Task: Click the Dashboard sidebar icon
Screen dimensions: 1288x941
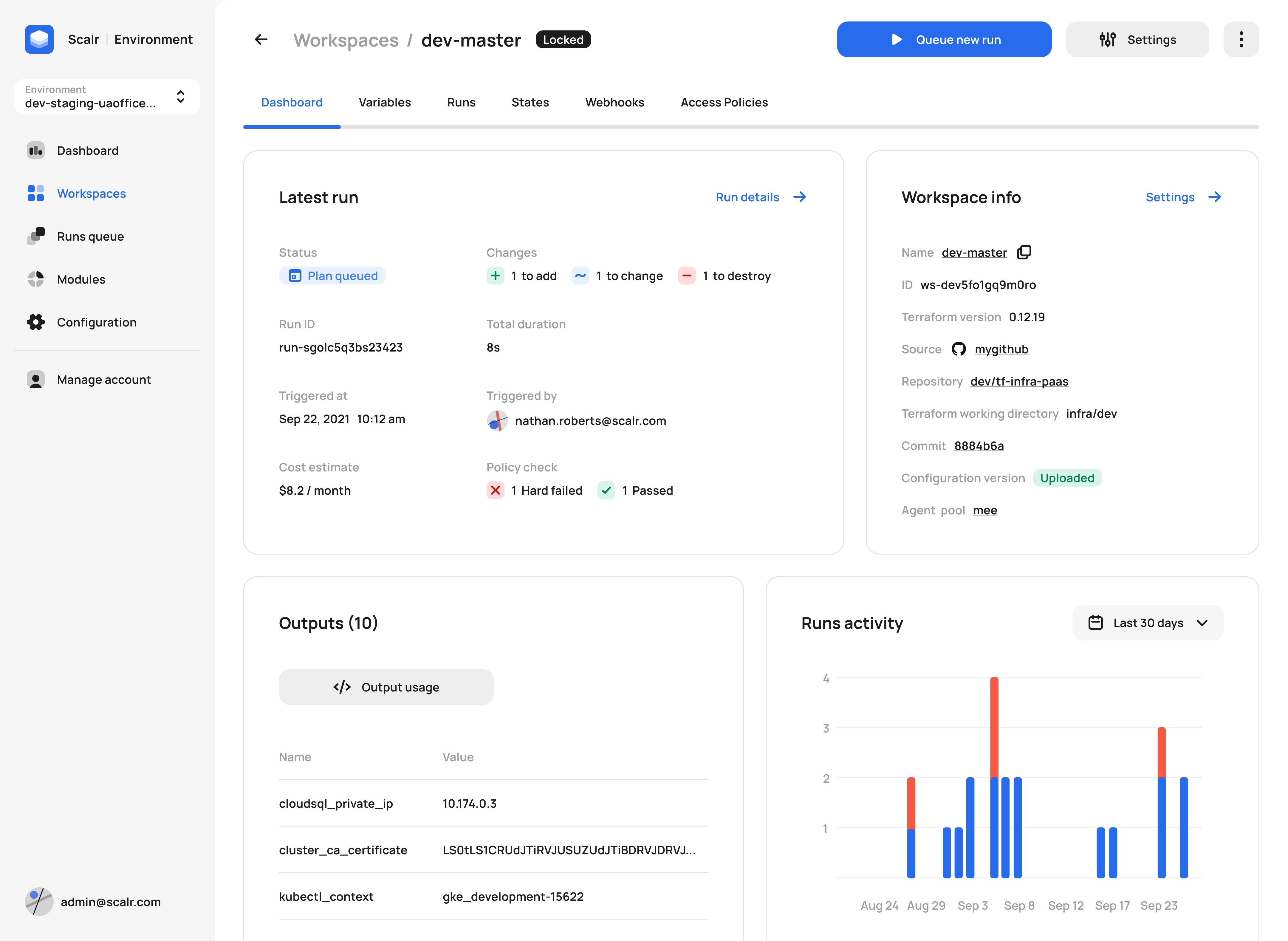Action: pyautogui.click(x=36, y=150)
